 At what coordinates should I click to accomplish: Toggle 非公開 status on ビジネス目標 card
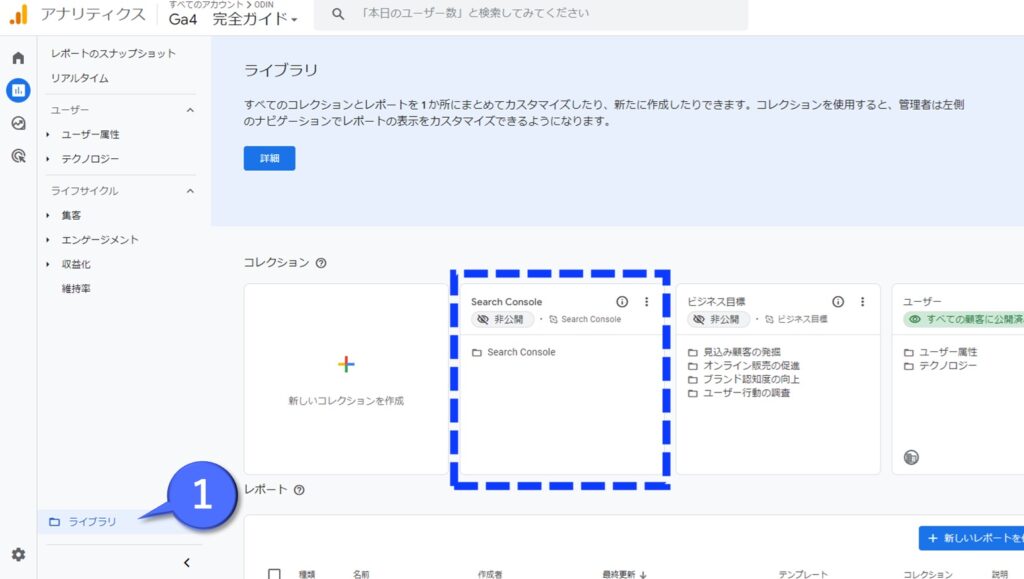[718, 319]
